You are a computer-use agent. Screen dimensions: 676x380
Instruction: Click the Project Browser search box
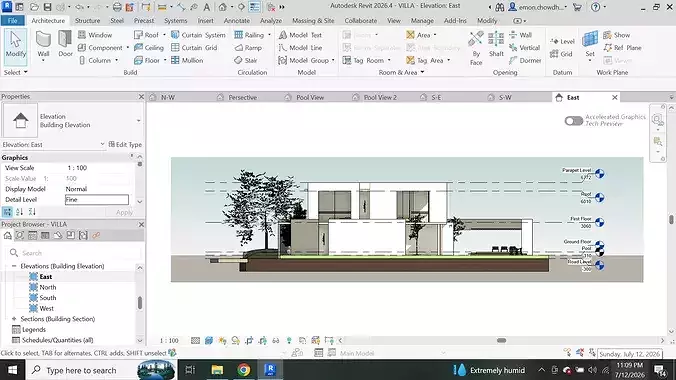point(73,253)
